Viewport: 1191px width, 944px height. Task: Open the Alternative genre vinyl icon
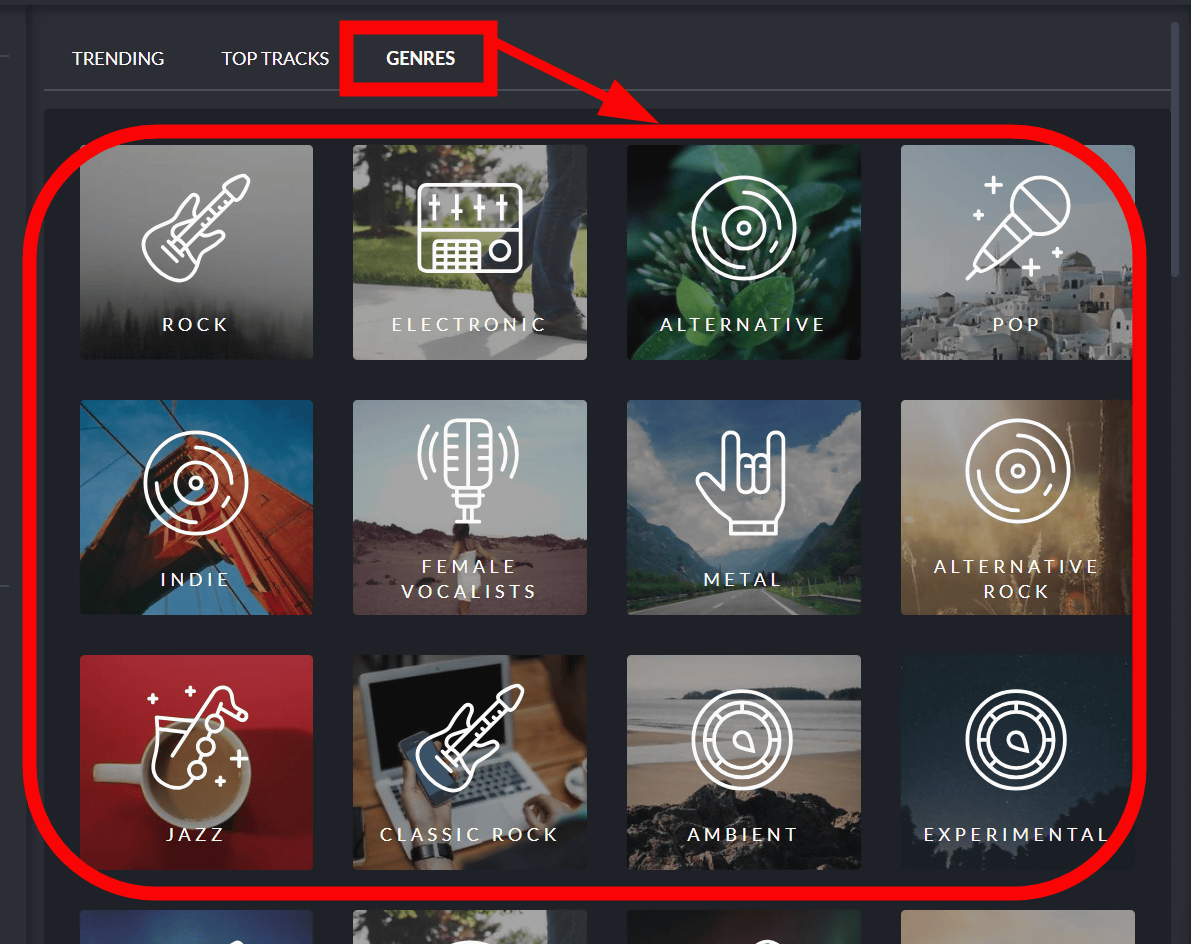click(744, 228)
